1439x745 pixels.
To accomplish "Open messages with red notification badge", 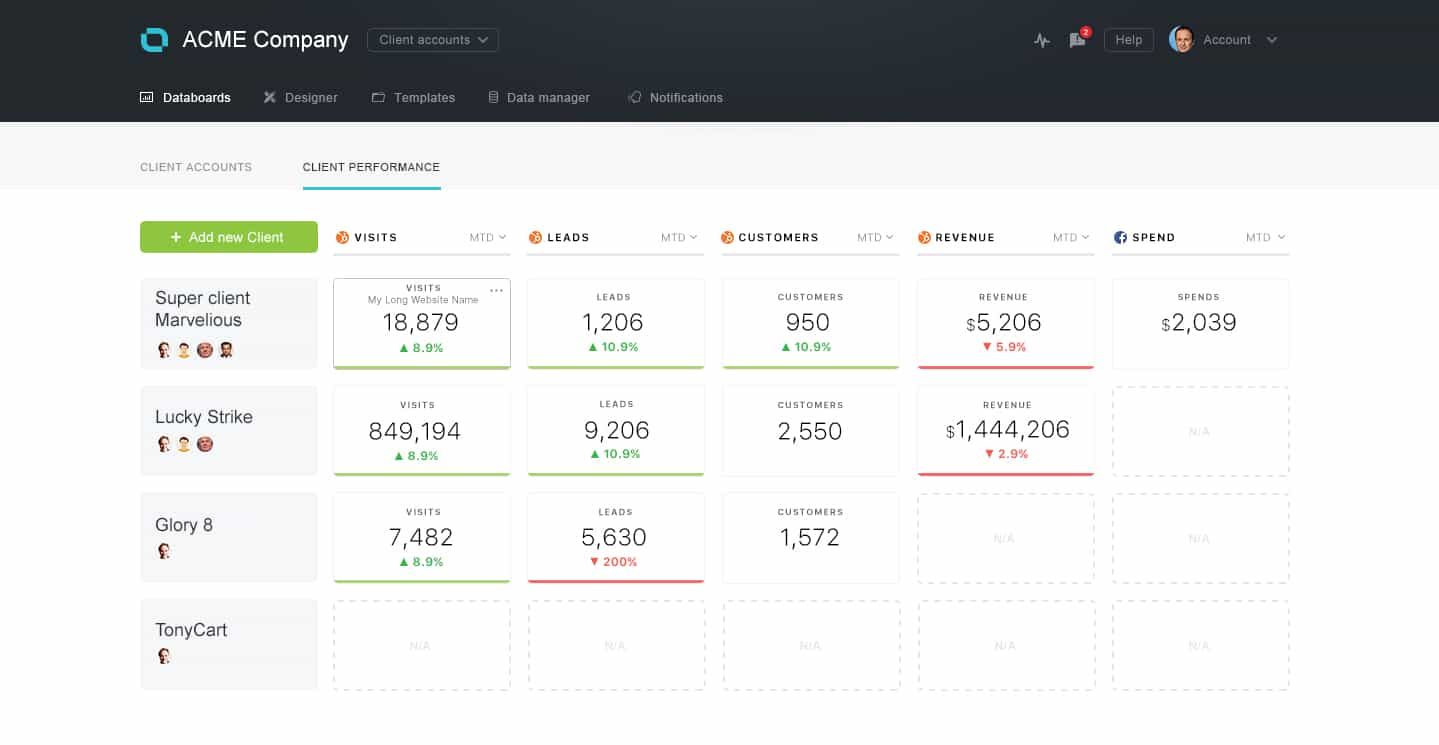I will pos(1077,40).
